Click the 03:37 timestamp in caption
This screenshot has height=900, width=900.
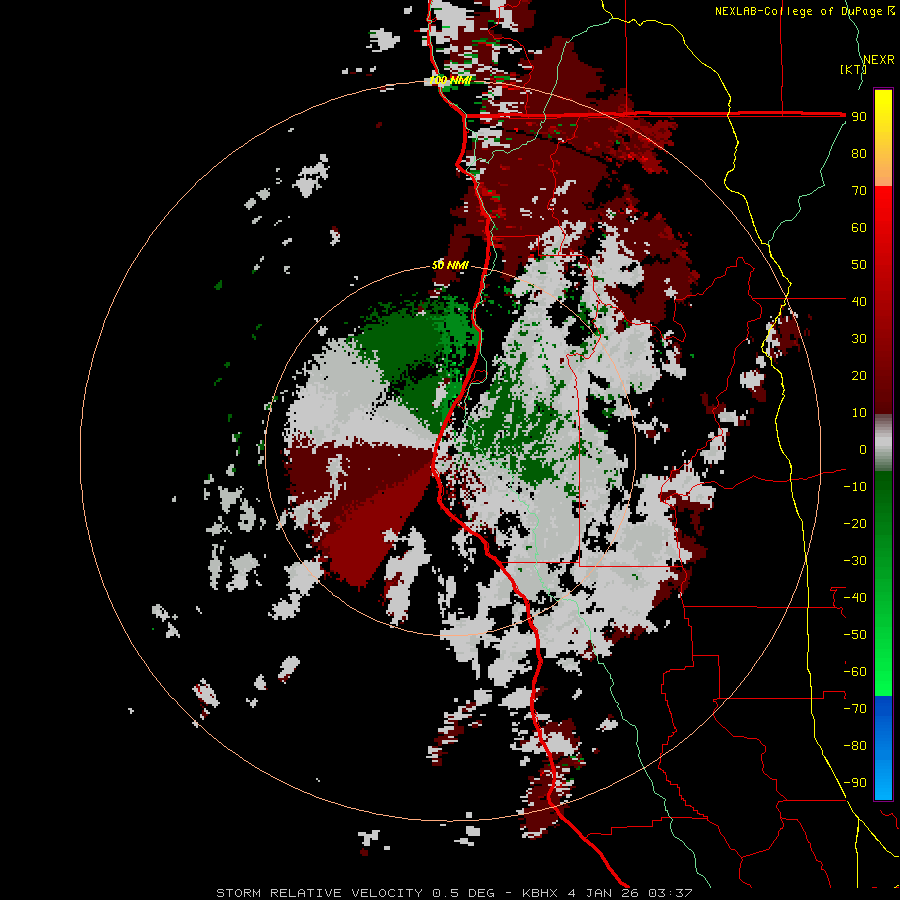click(670, 893)
